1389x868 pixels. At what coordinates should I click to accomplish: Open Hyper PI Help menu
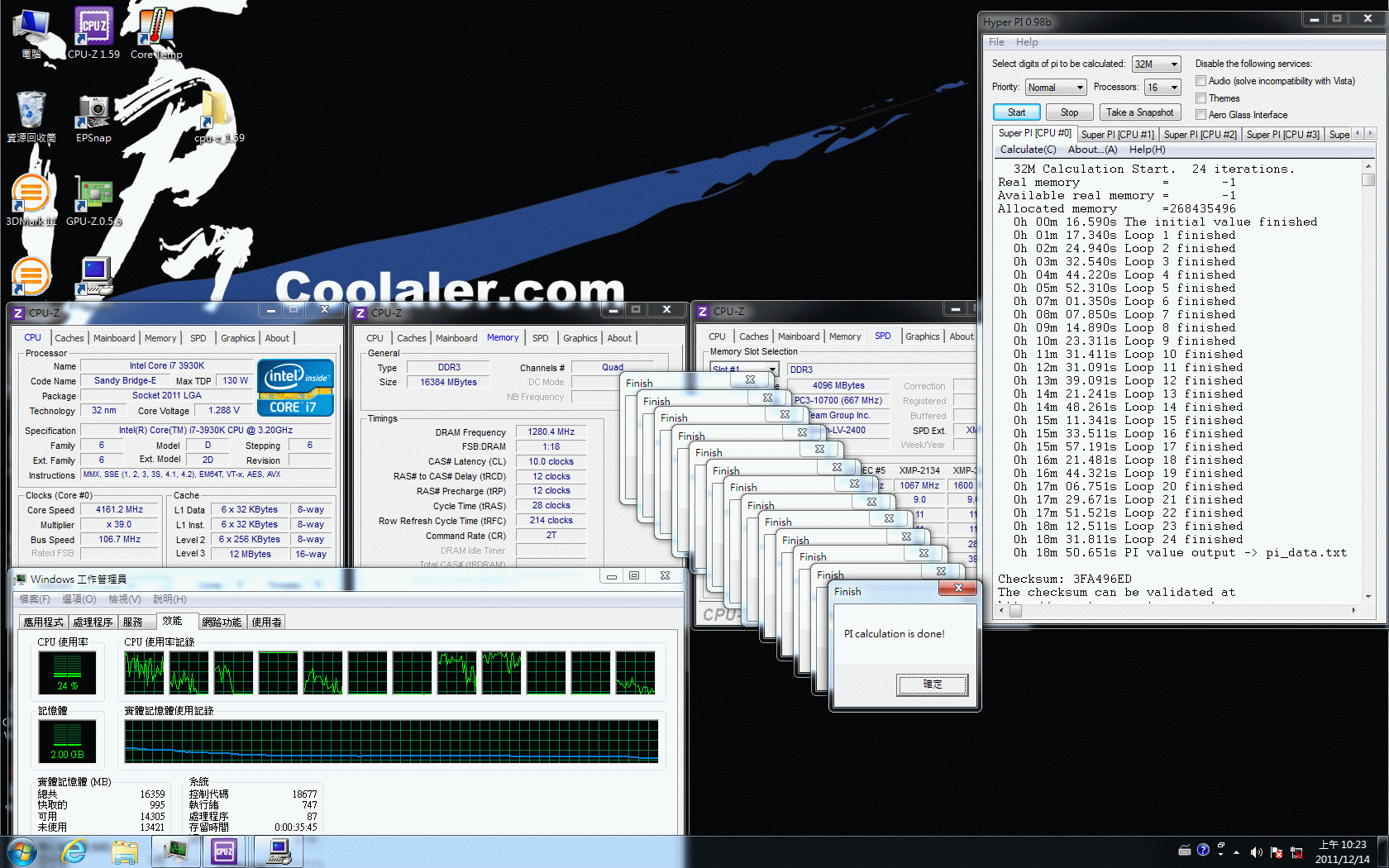pyautogui.click(x=1027, y=42)
